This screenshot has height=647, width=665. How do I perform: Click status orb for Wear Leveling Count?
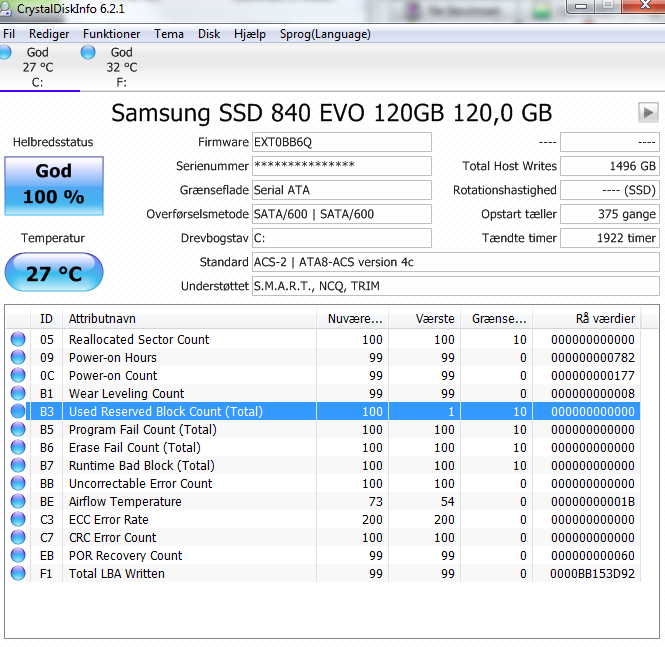(18, 393)
